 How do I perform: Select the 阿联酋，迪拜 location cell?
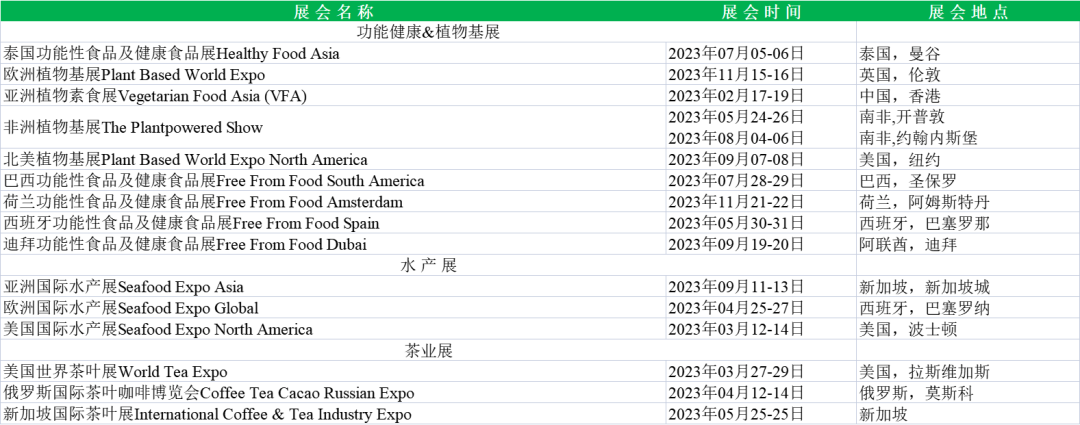point(968,245)
